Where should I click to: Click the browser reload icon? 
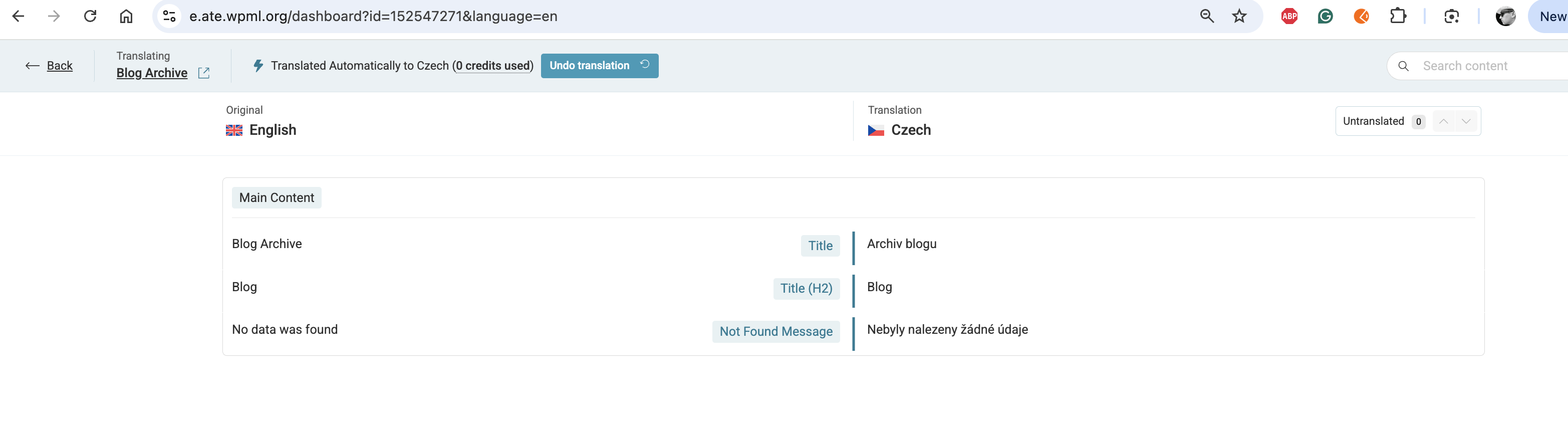90,17
